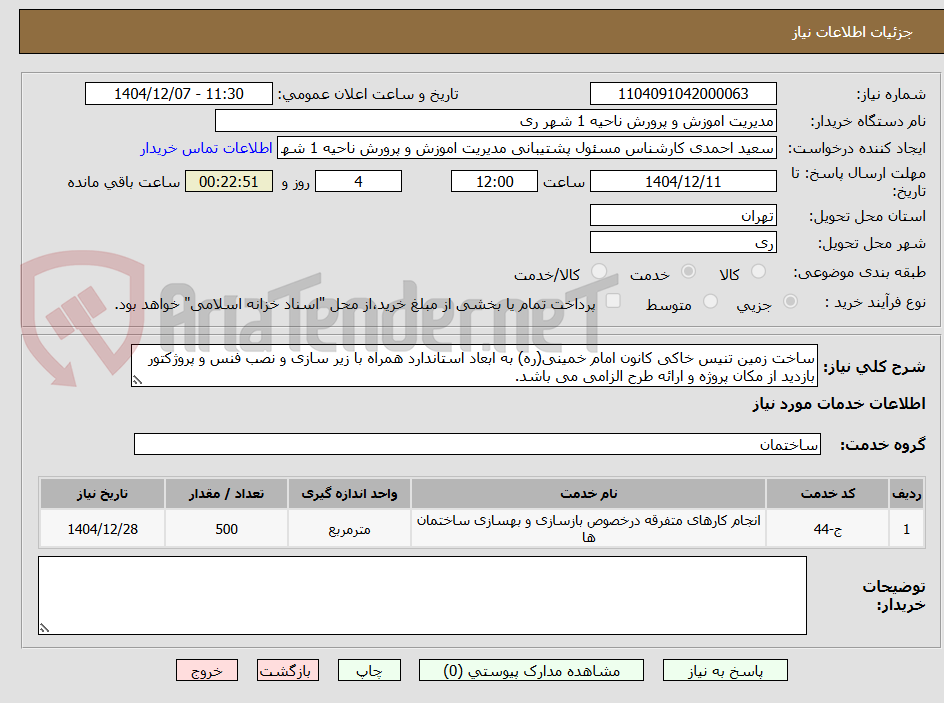
Task: Click the ردیف column header
Action: [907, 494]
